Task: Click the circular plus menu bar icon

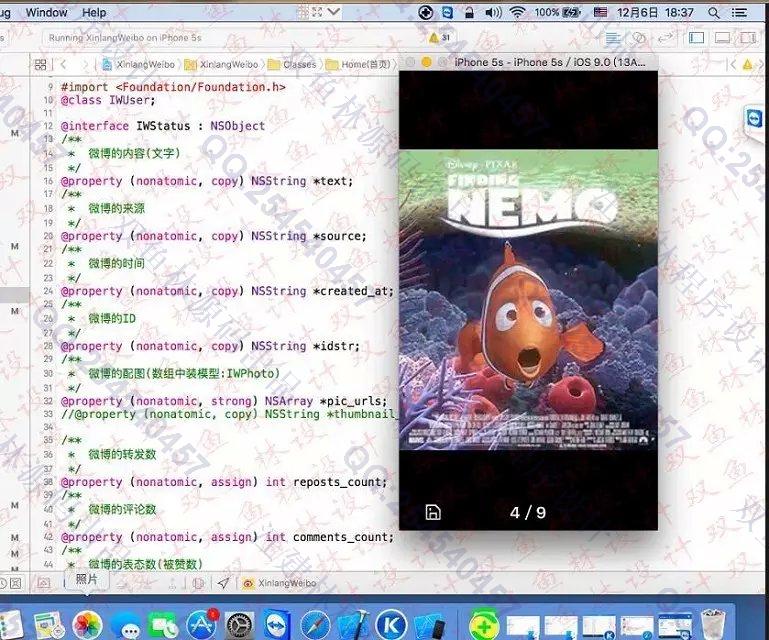Action: [x=426, y=12]
